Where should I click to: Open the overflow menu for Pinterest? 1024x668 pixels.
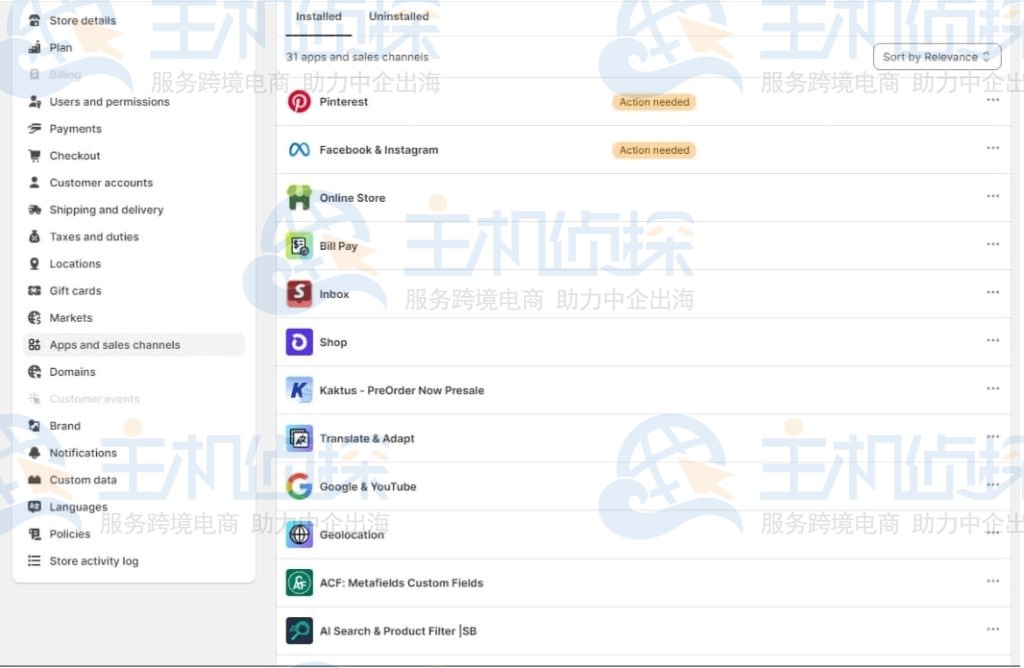tap(992, 101)
